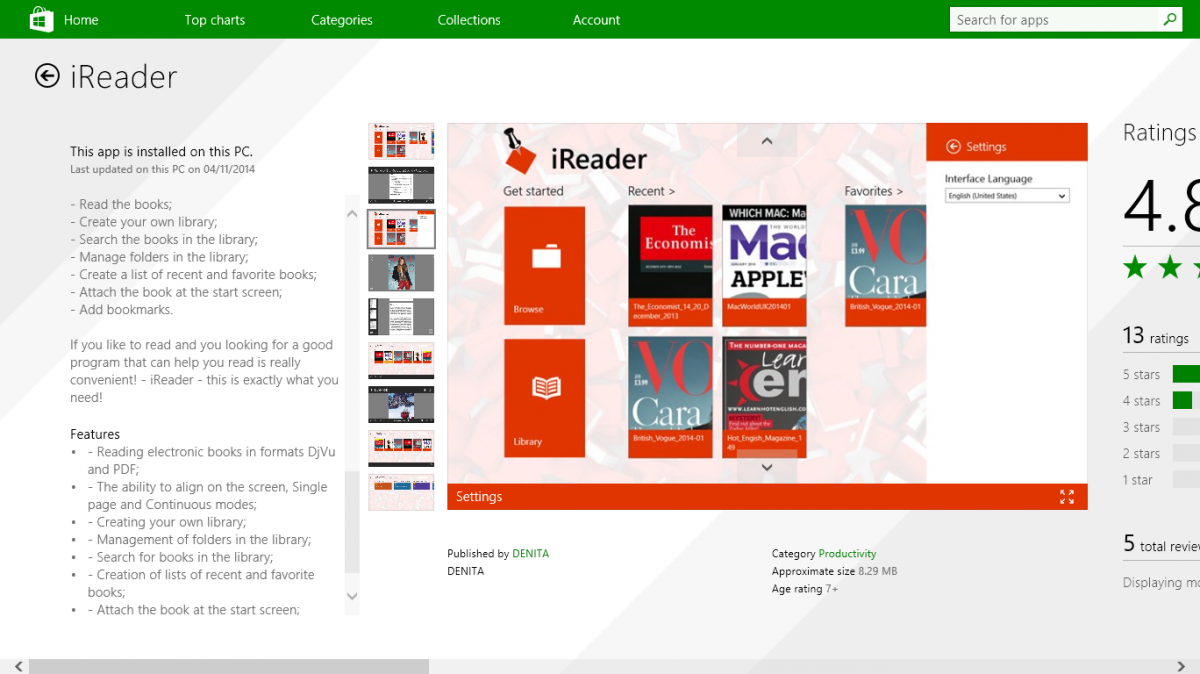This screenshot has width=1200, height=674.
Task: Open the DENITA publisher link
Action: pos(530,553)
